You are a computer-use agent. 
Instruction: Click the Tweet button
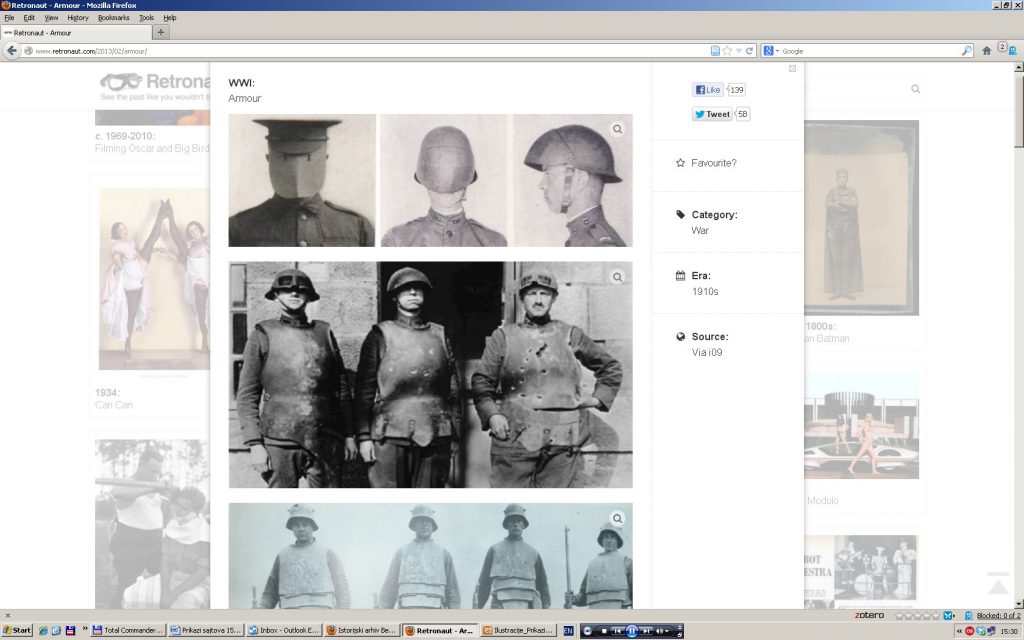pyautogui.click(x=712, y=114)
